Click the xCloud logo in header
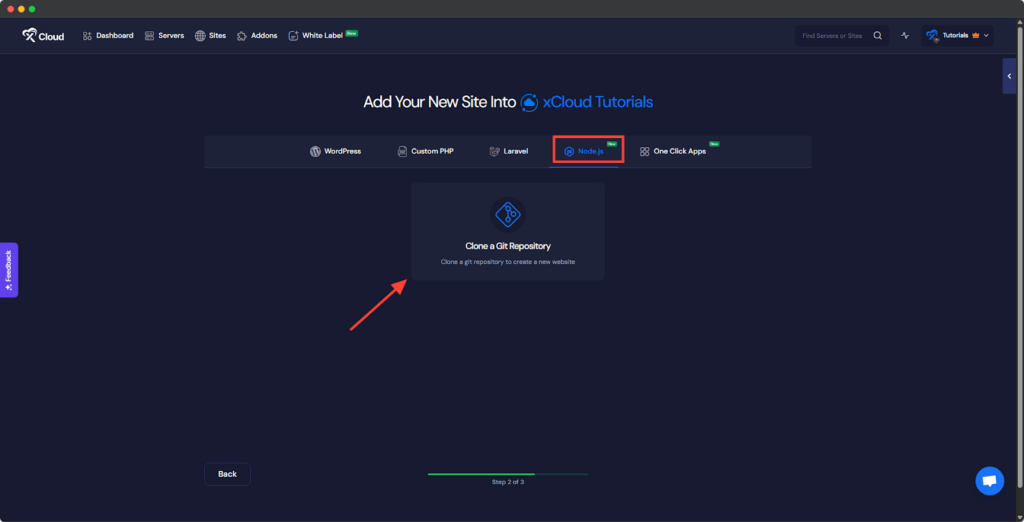 pyautogui.click(x=43, y=36)
